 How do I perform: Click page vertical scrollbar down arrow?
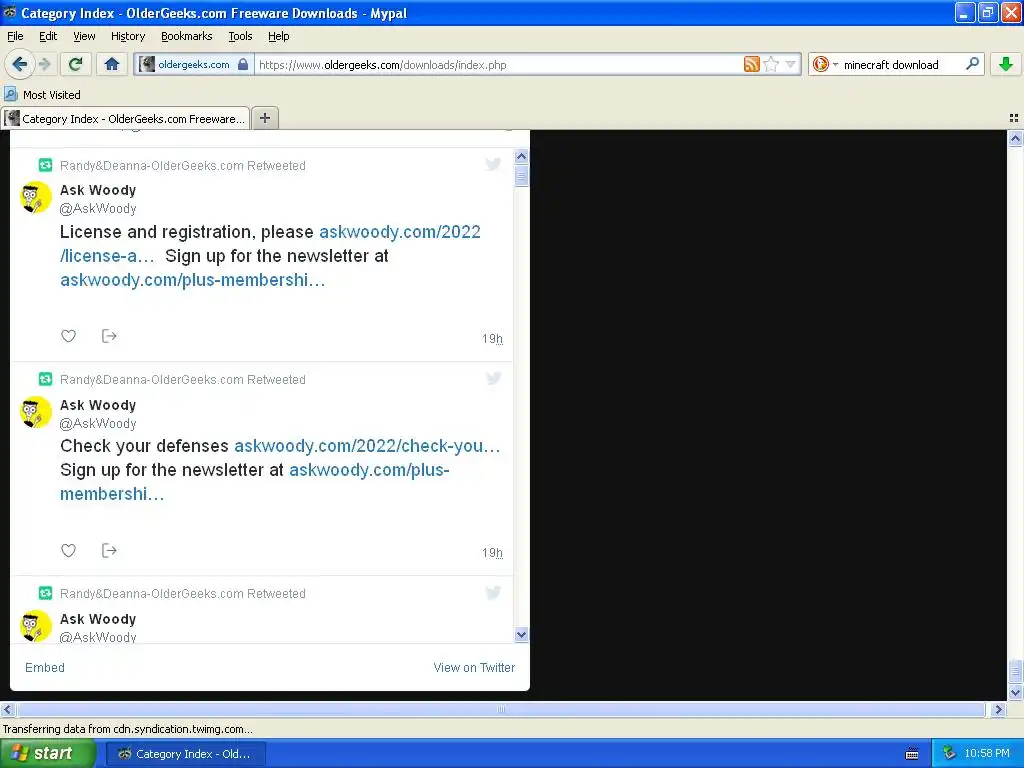pos(1015,692)
